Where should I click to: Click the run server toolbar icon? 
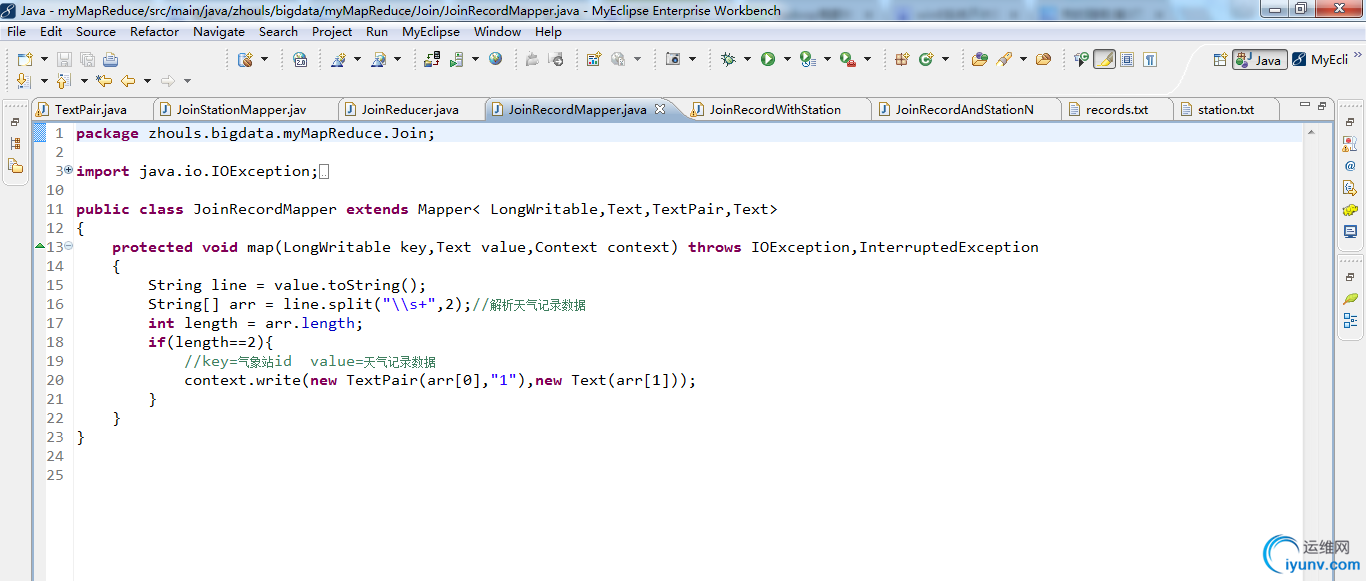[456, 59]
